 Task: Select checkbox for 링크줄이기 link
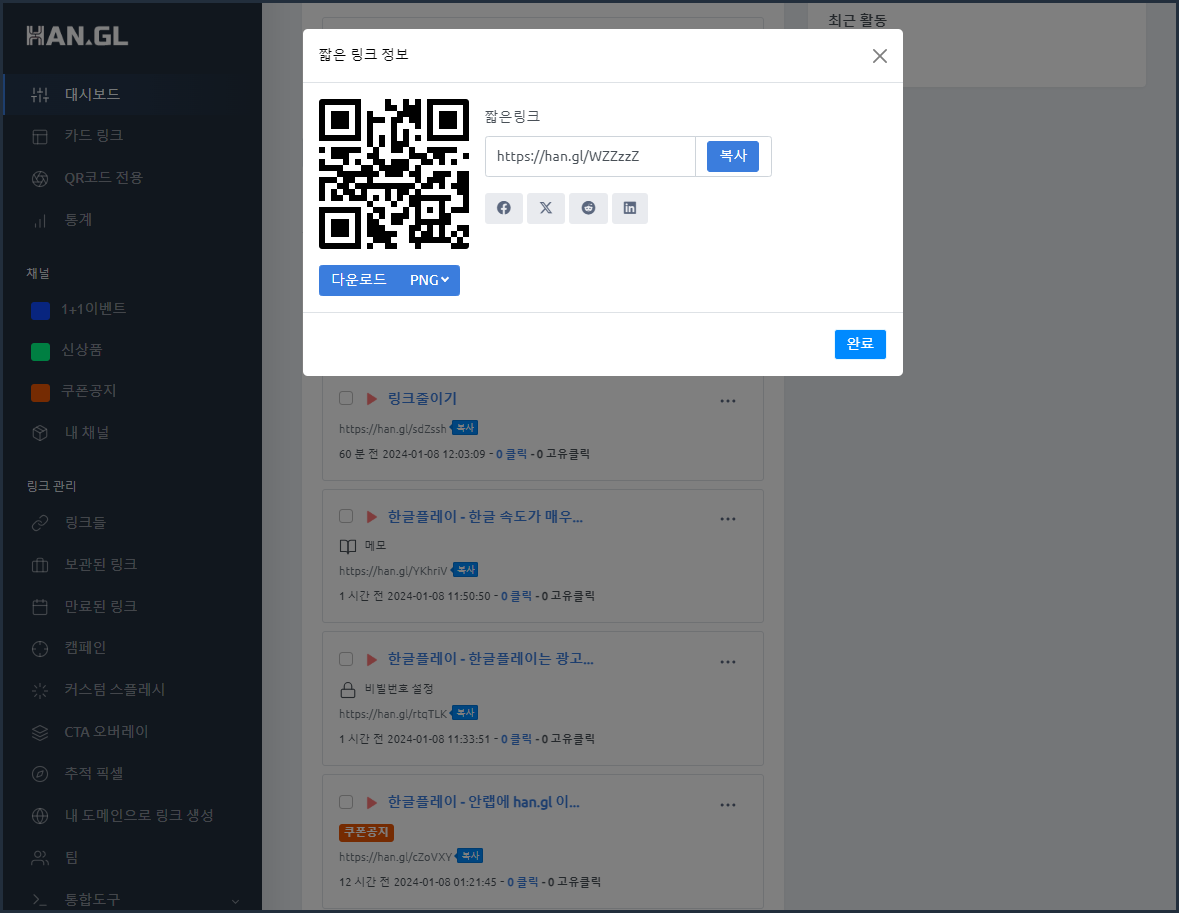(x=346, y=398)
